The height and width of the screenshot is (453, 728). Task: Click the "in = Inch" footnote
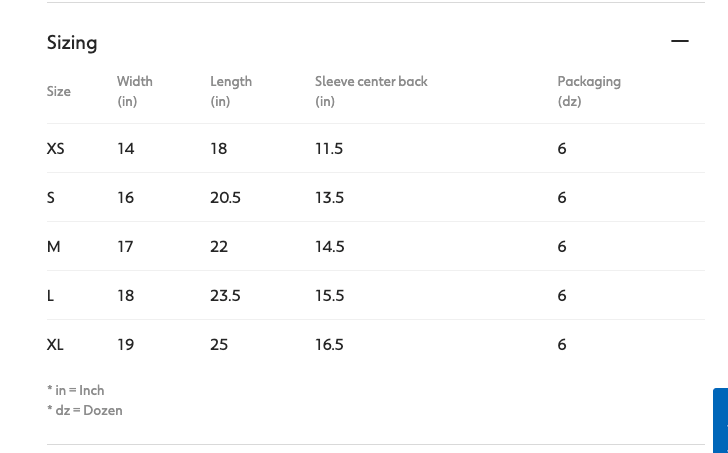[x=76, y=390]
